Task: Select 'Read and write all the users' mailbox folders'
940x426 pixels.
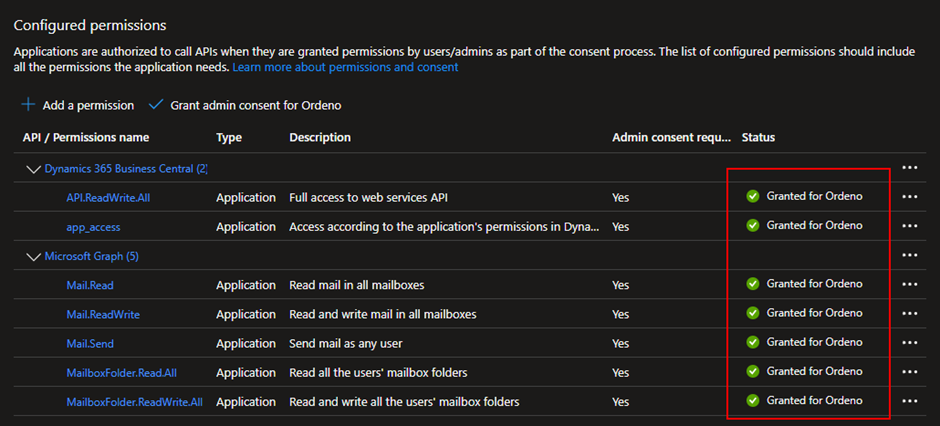Action: 404,402
